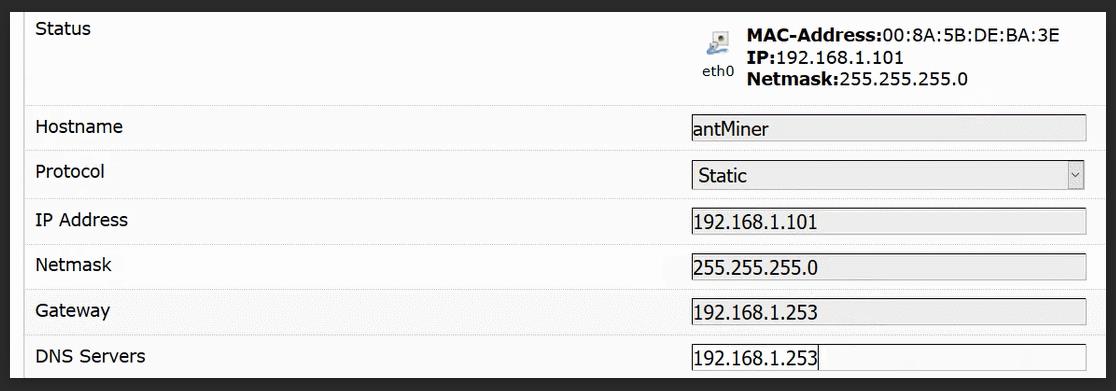Viewport: 1116px width, 391px height.
Task: Click the Hostname field containing antMiner
Action: [889, 128]
